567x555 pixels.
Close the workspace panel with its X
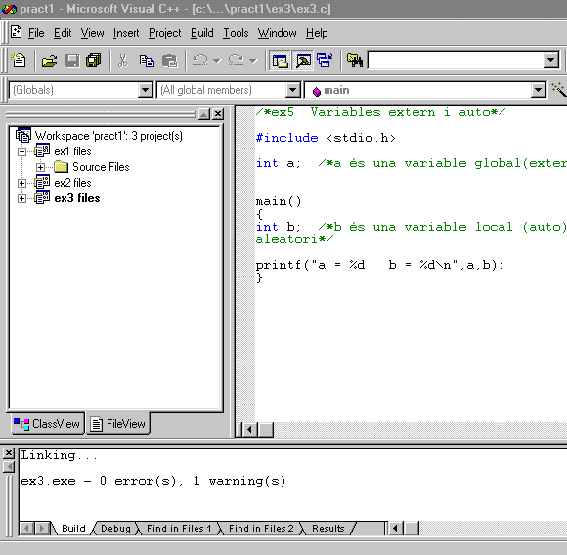tap(218, 114)
